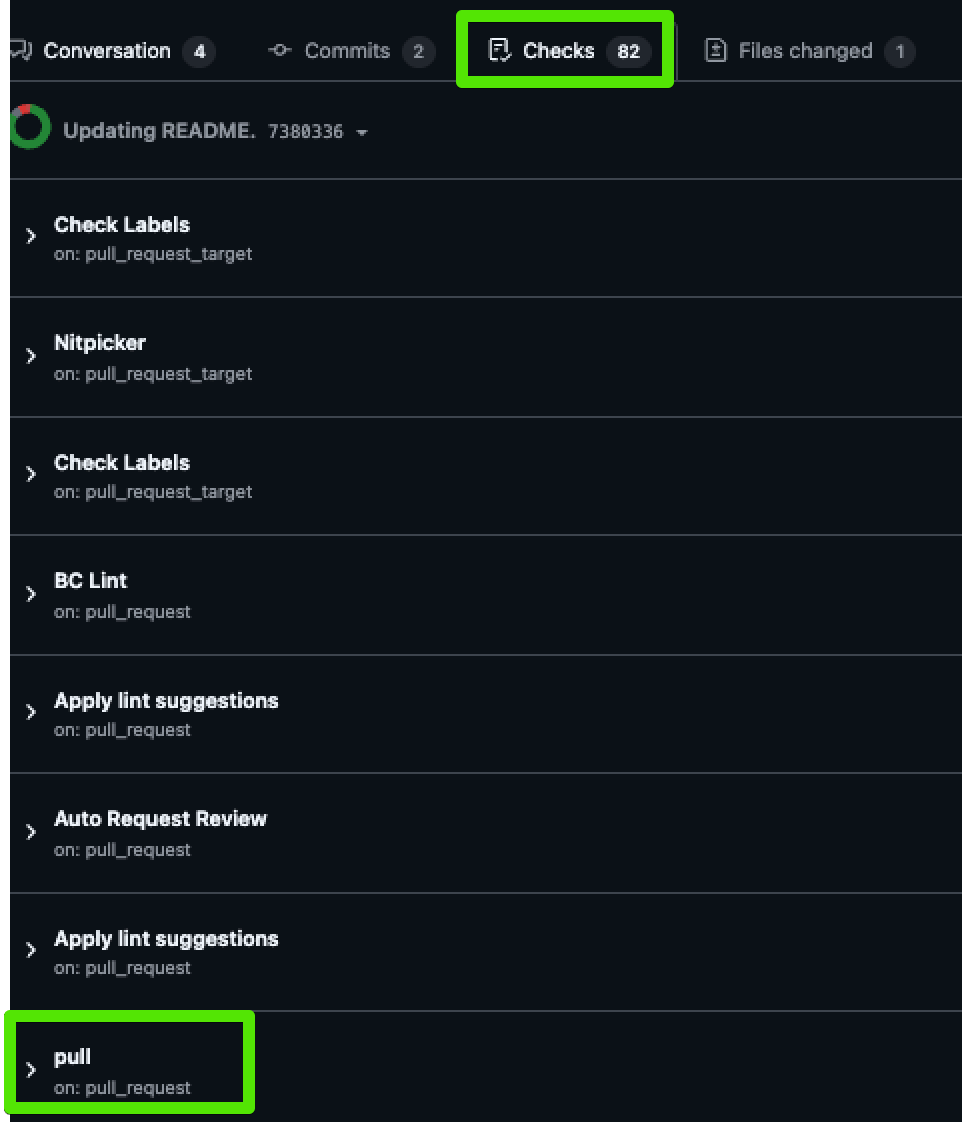This screenshot has height=1122, width=962.
Task: Click the check status progress ring icon
Action: tap(29, 127)
